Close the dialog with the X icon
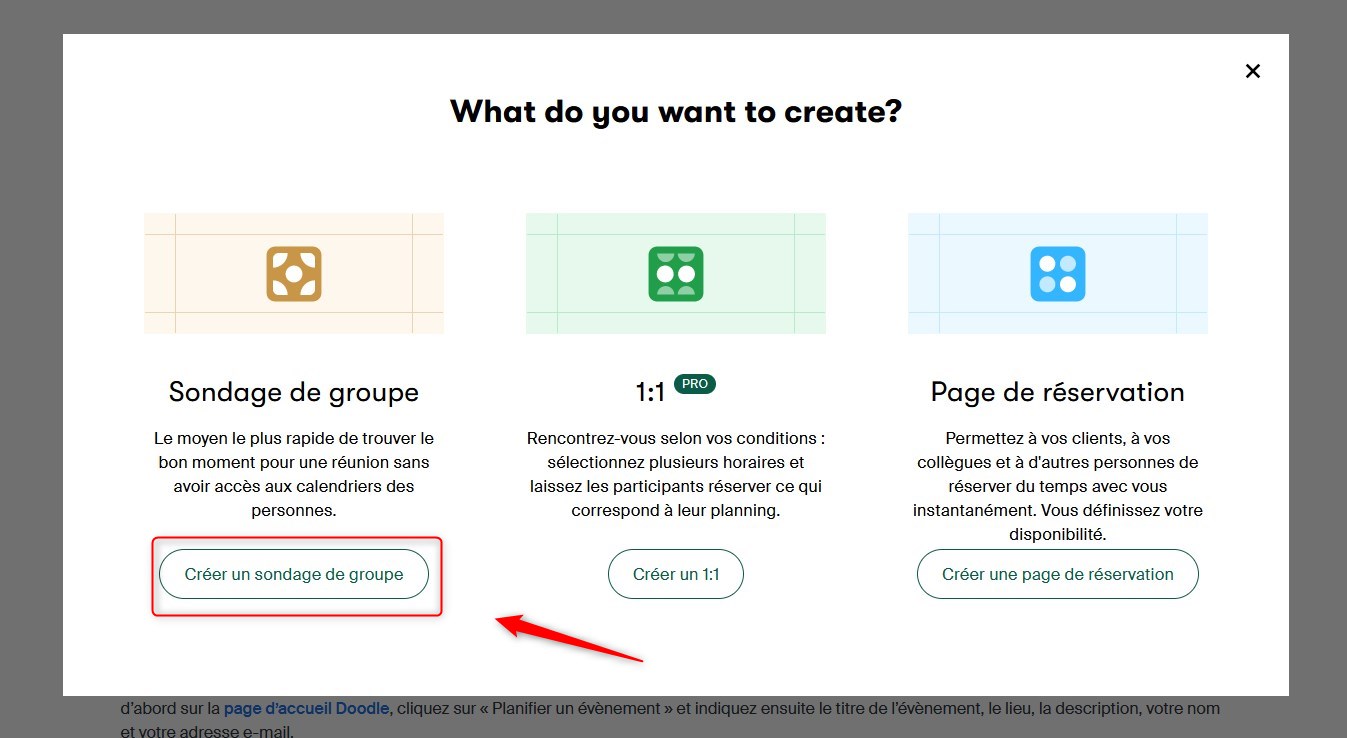 (1252, 71)
